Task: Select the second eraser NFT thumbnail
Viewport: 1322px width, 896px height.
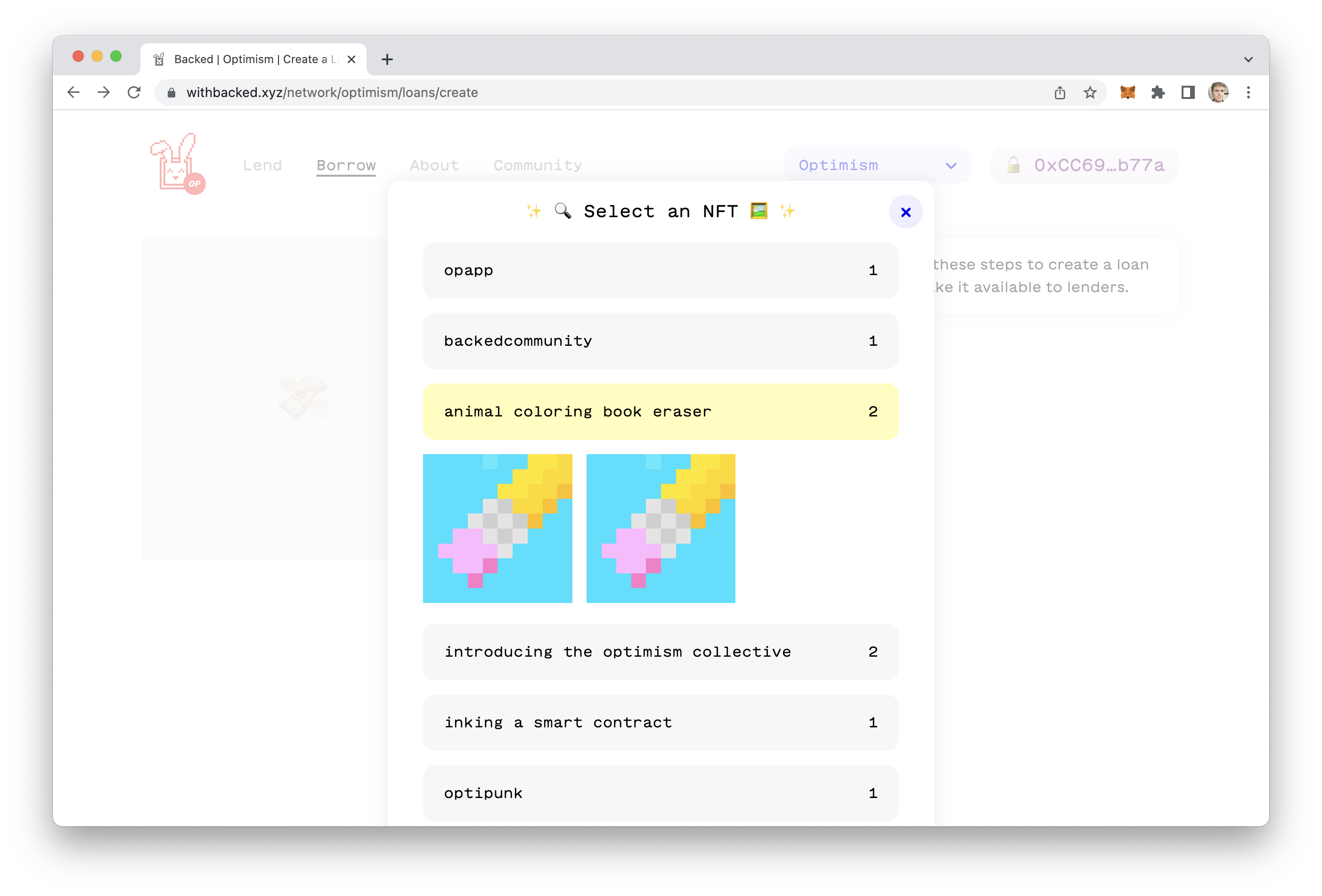Action: pyautogui.click(x=661, y=528)
